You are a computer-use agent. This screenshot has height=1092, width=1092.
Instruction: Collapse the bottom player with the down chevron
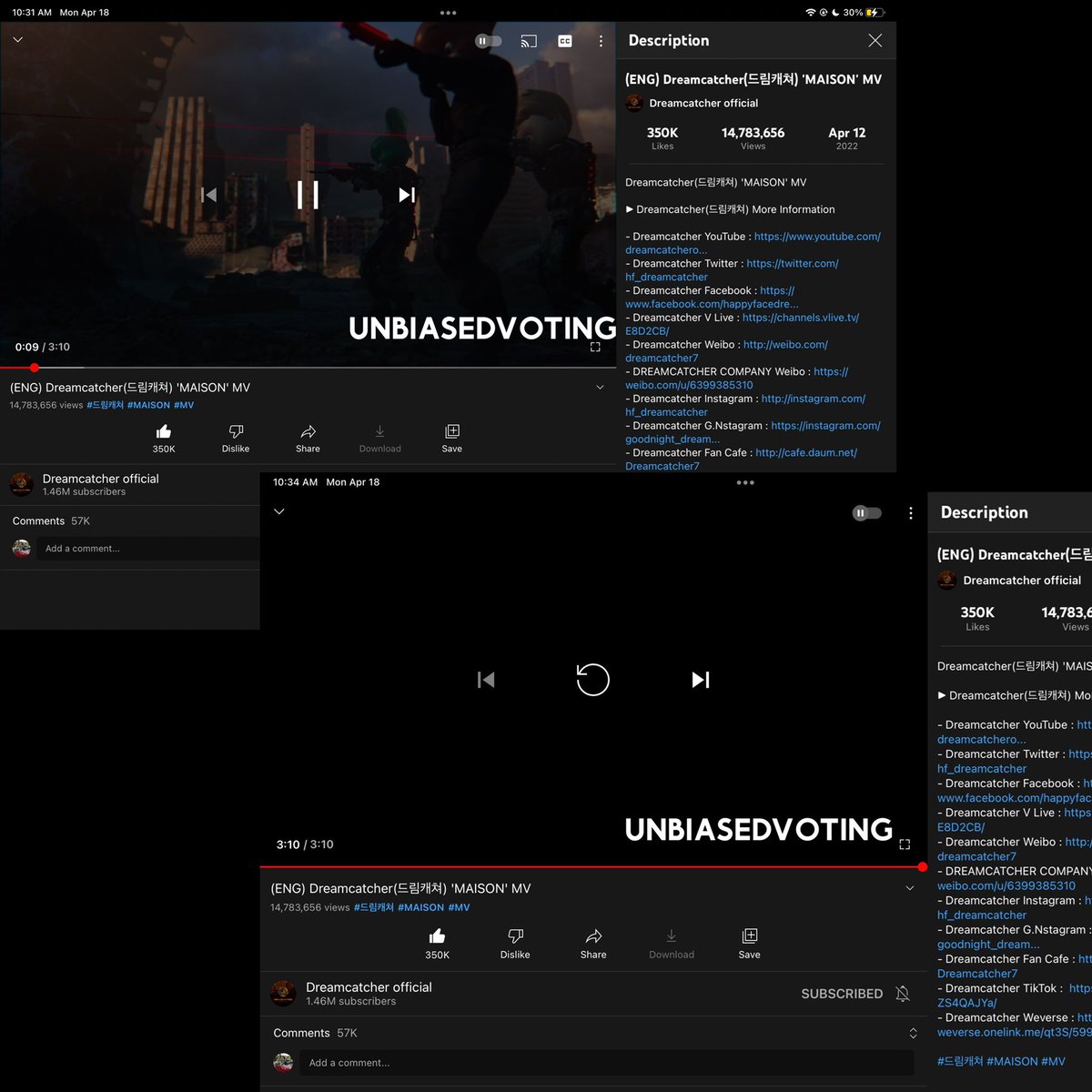[x=279, y=512]
